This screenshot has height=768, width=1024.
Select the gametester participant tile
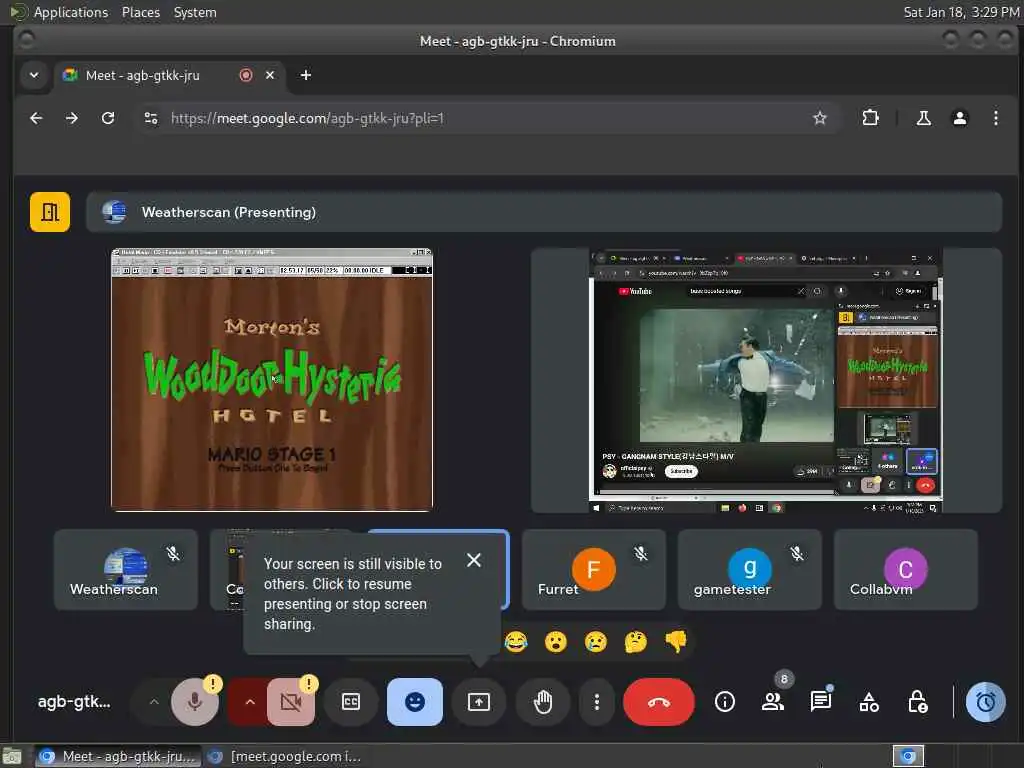pos(750,570)
